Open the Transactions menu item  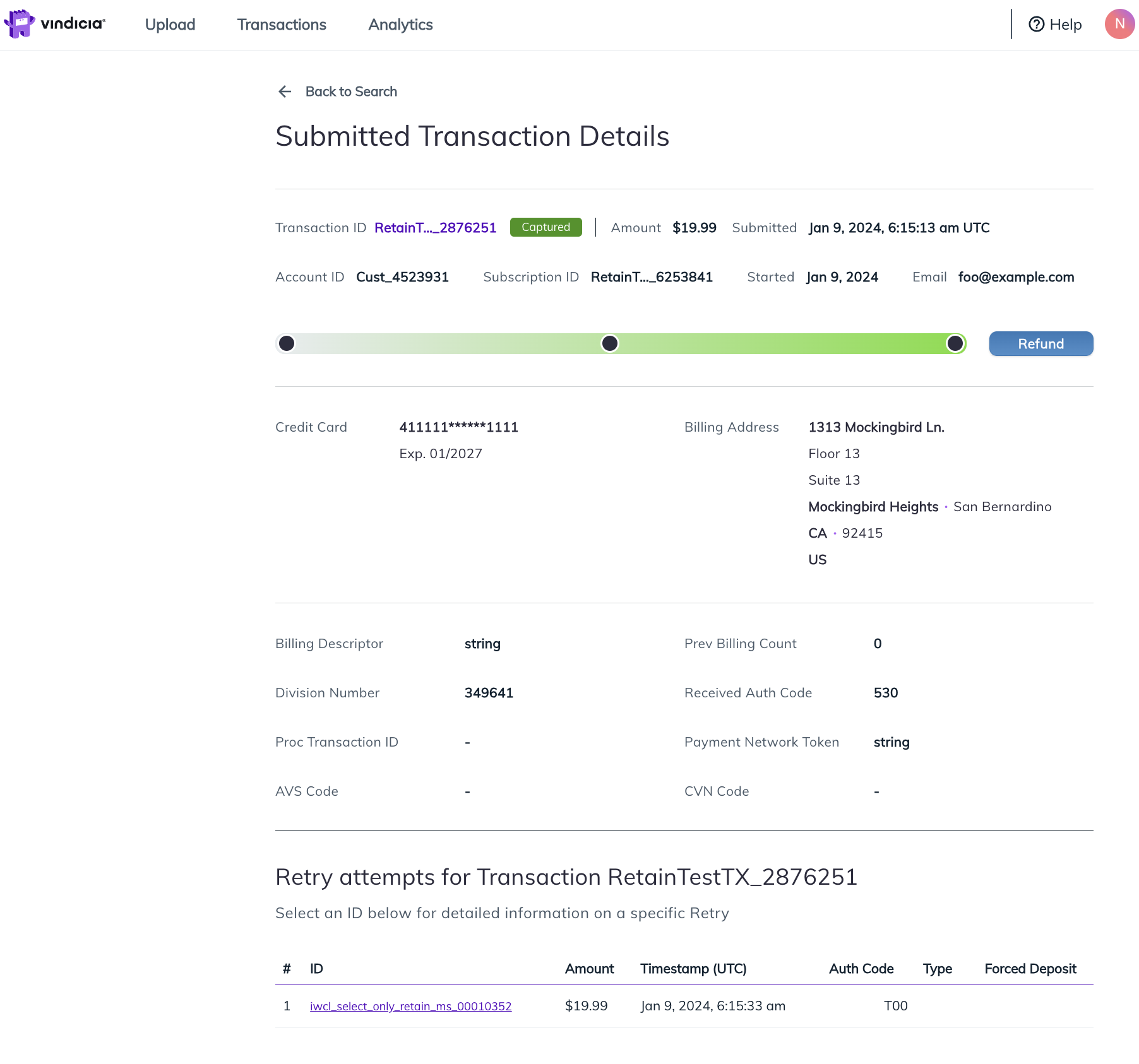tap(282, 25)
